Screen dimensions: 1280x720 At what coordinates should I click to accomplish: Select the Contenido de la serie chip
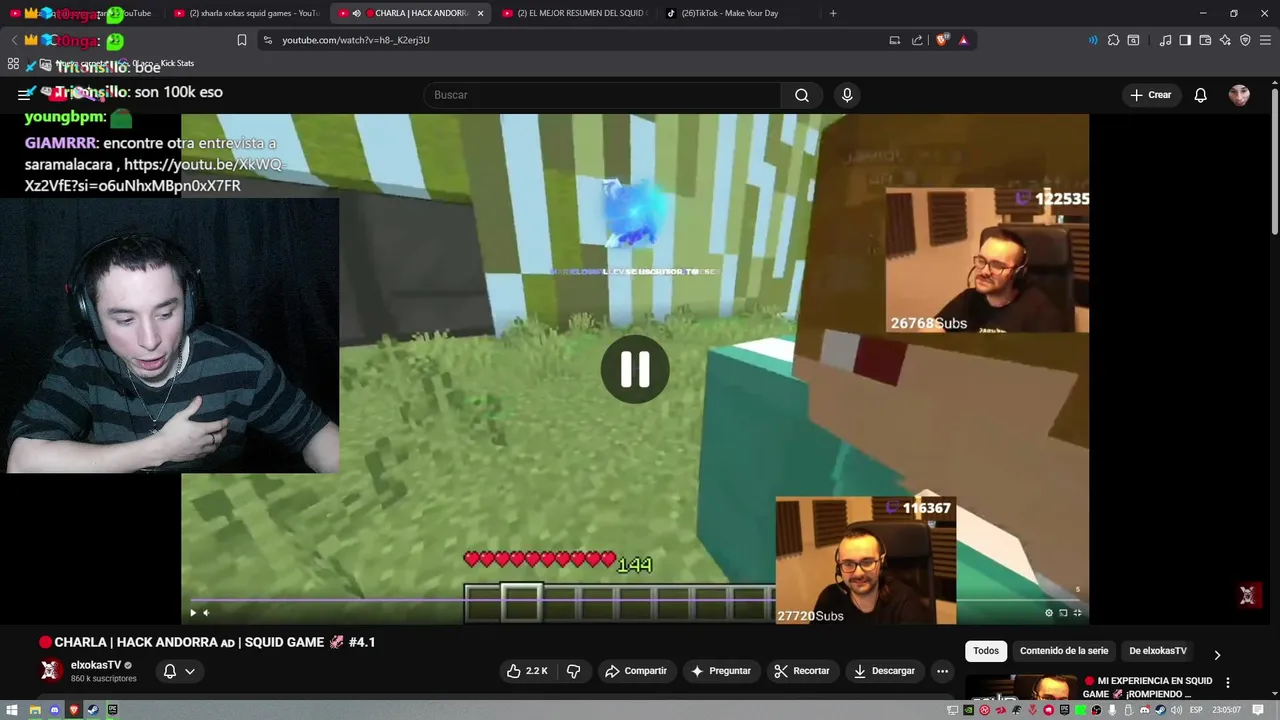coord(1064,651)
